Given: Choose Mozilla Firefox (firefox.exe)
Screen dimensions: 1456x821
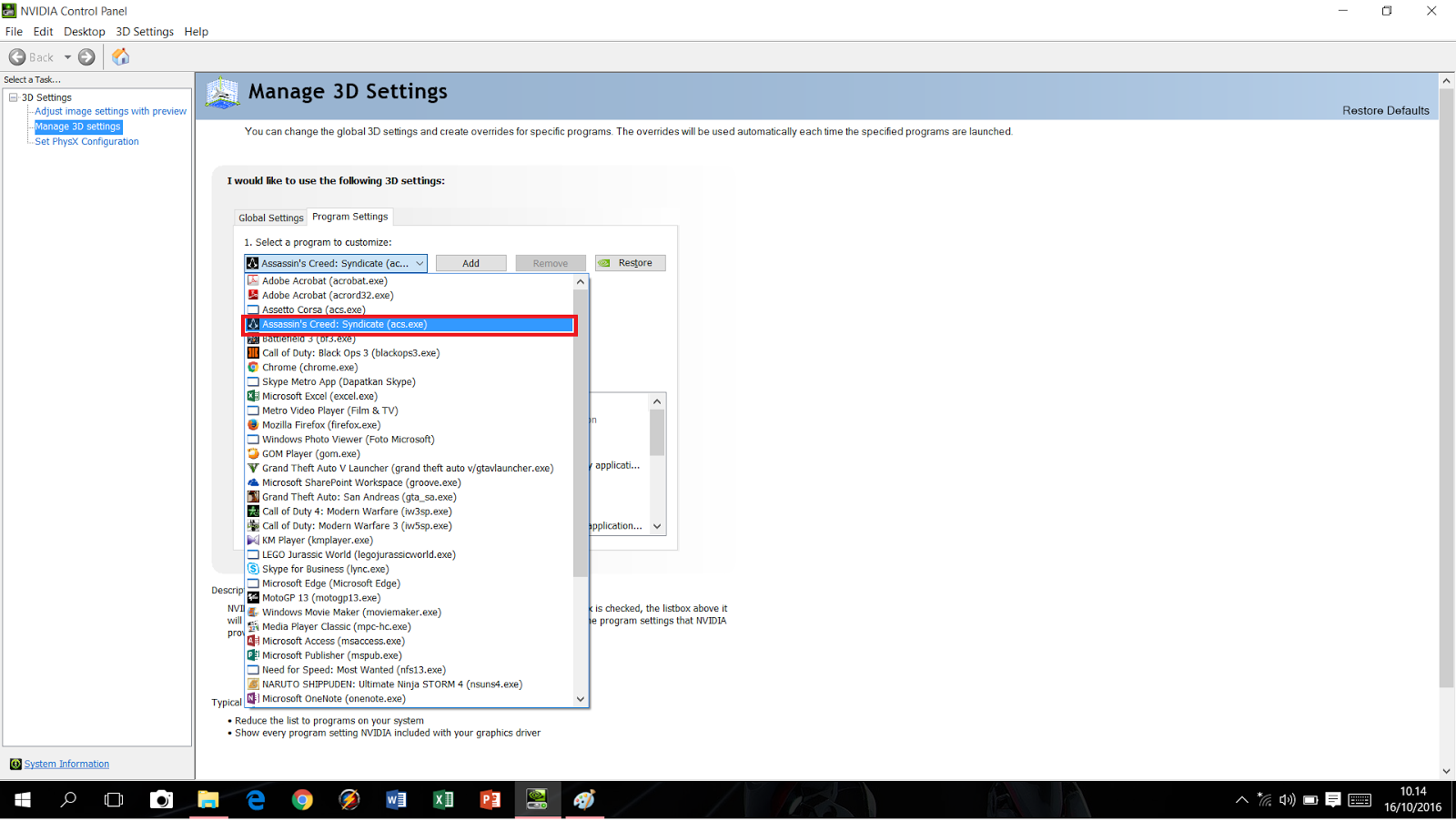Looking at the screenshot, I should click(x=409, y=425).
